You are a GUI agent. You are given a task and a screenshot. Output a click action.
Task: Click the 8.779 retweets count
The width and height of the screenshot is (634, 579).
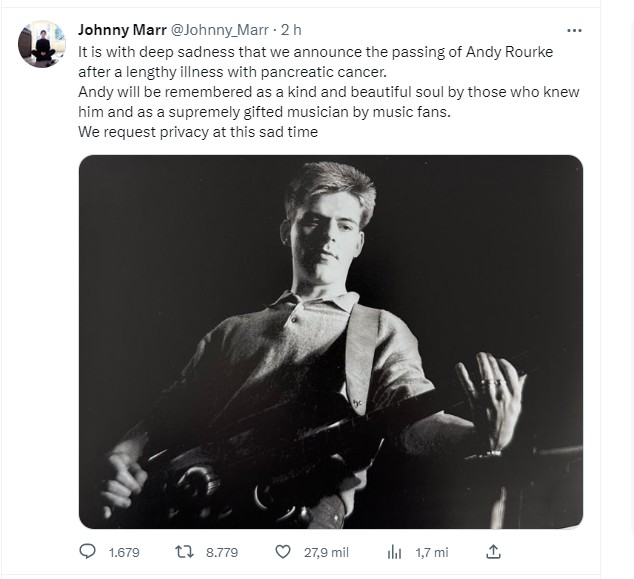point(221,551)
